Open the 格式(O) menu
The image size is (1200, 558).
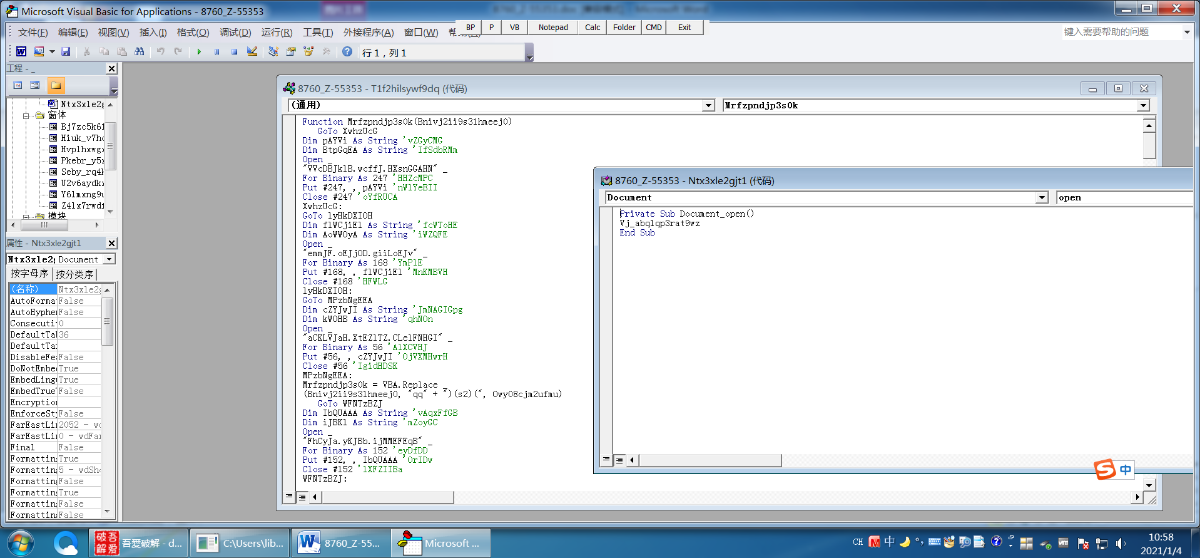pyautogui.click(x=193, y=33)
